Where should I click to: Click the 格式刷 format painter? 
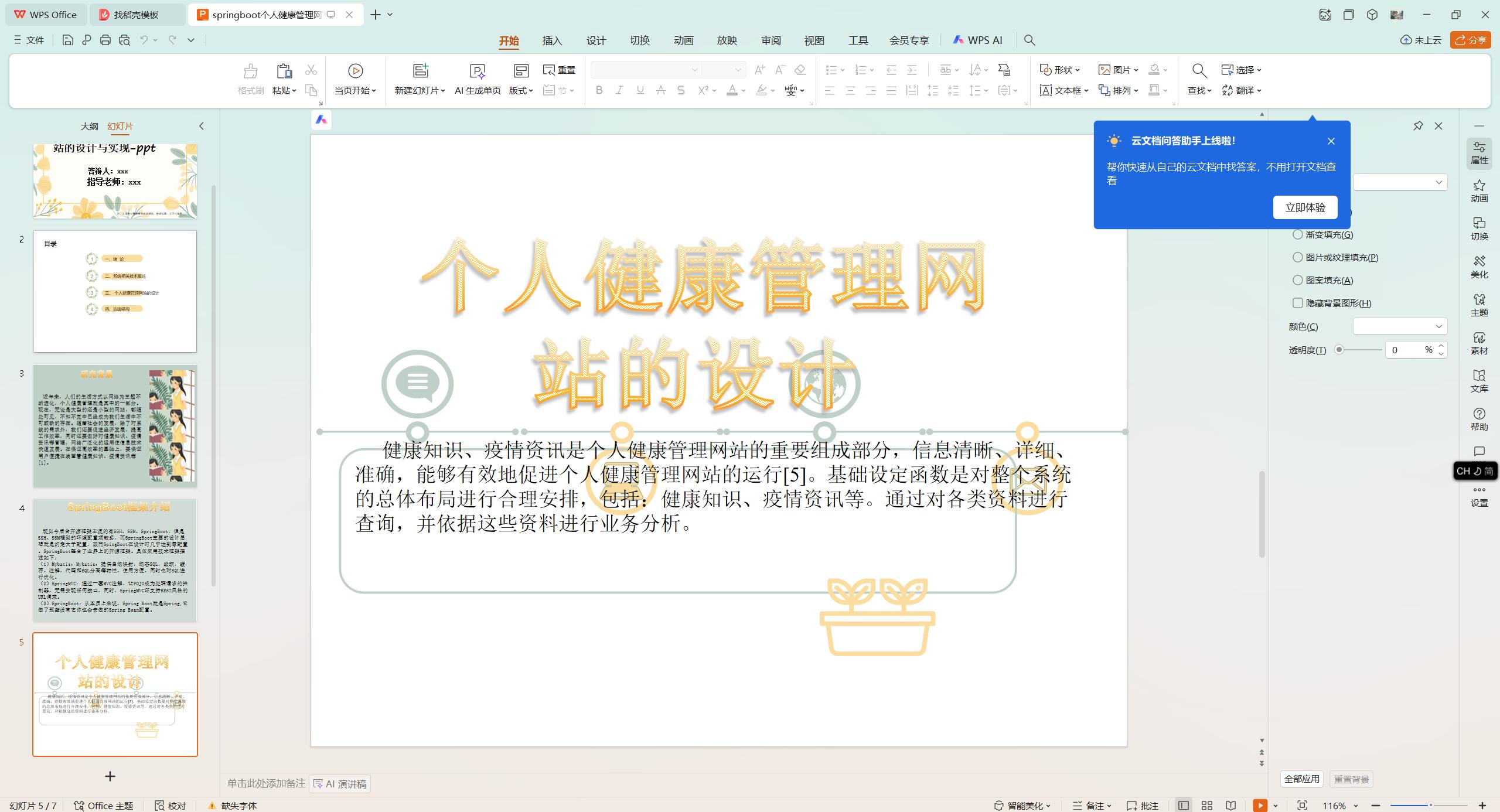(249, 78)
